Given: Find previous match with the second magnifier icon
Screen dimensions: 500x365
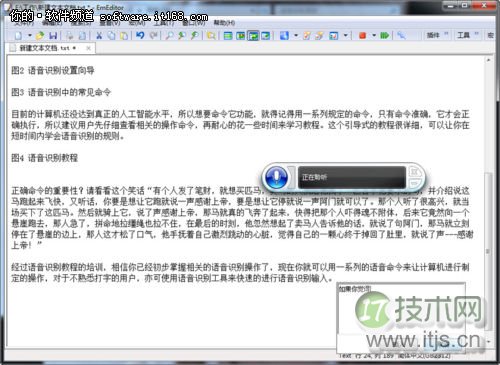Looking at the screenshot, I should point(182,35).
